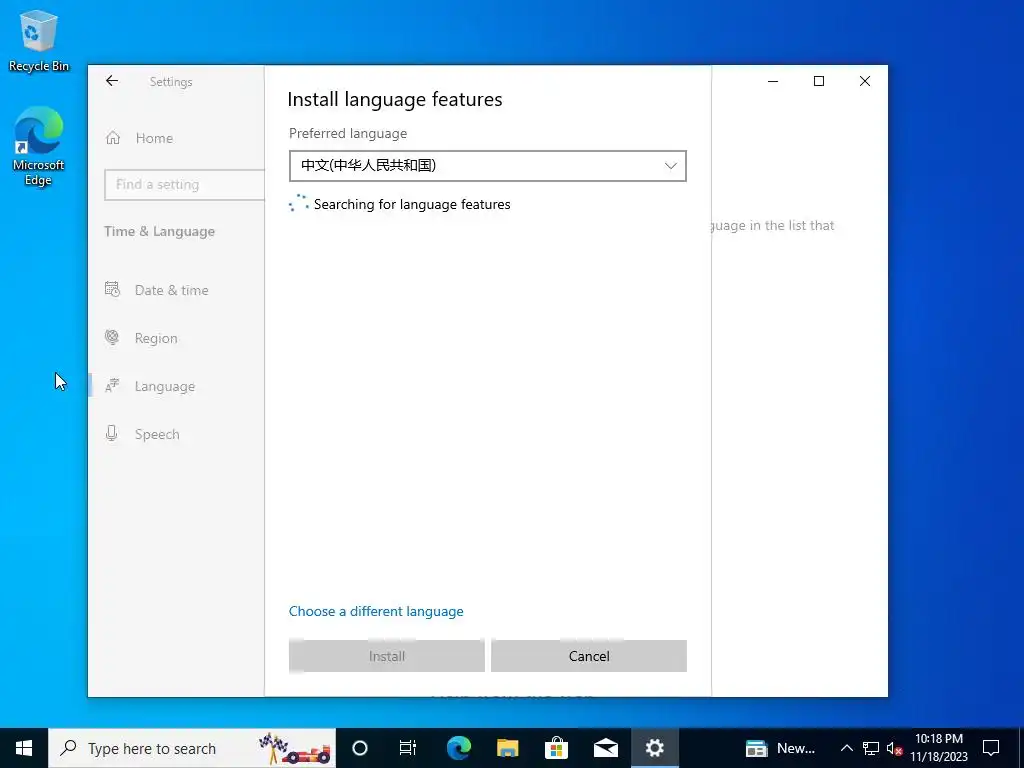Click the taskbar search box
Image resolution: width=1024 pixels, height=768 pixels.
tap(192, 748)
